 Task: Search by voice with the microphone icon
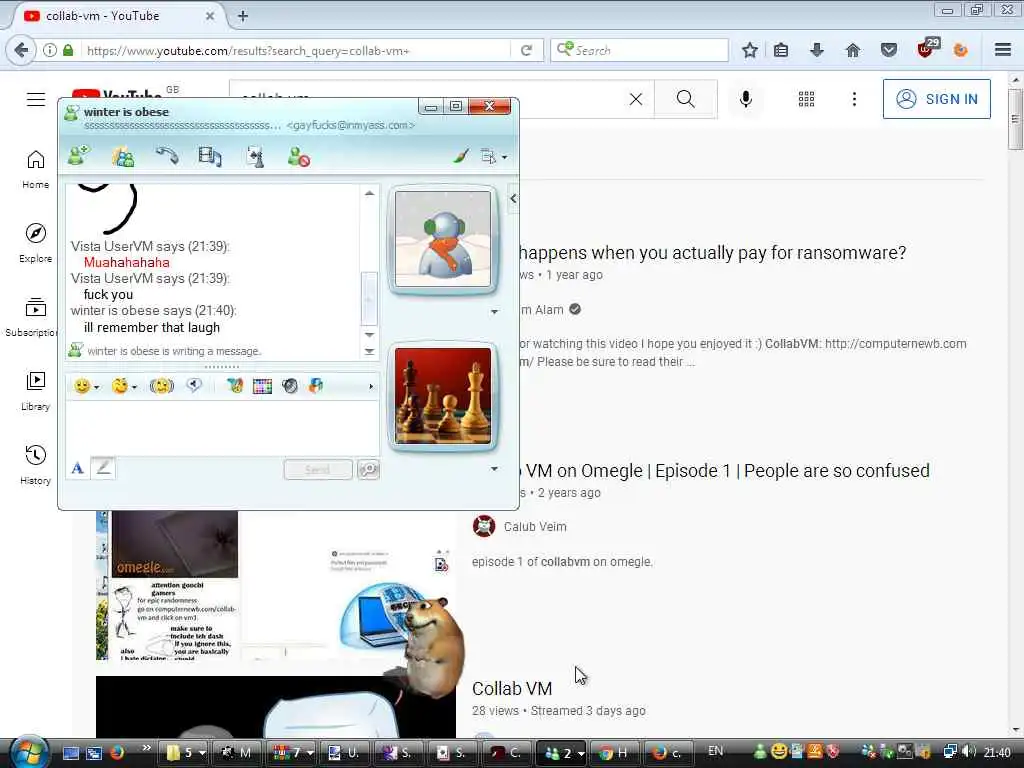[746, 99]
